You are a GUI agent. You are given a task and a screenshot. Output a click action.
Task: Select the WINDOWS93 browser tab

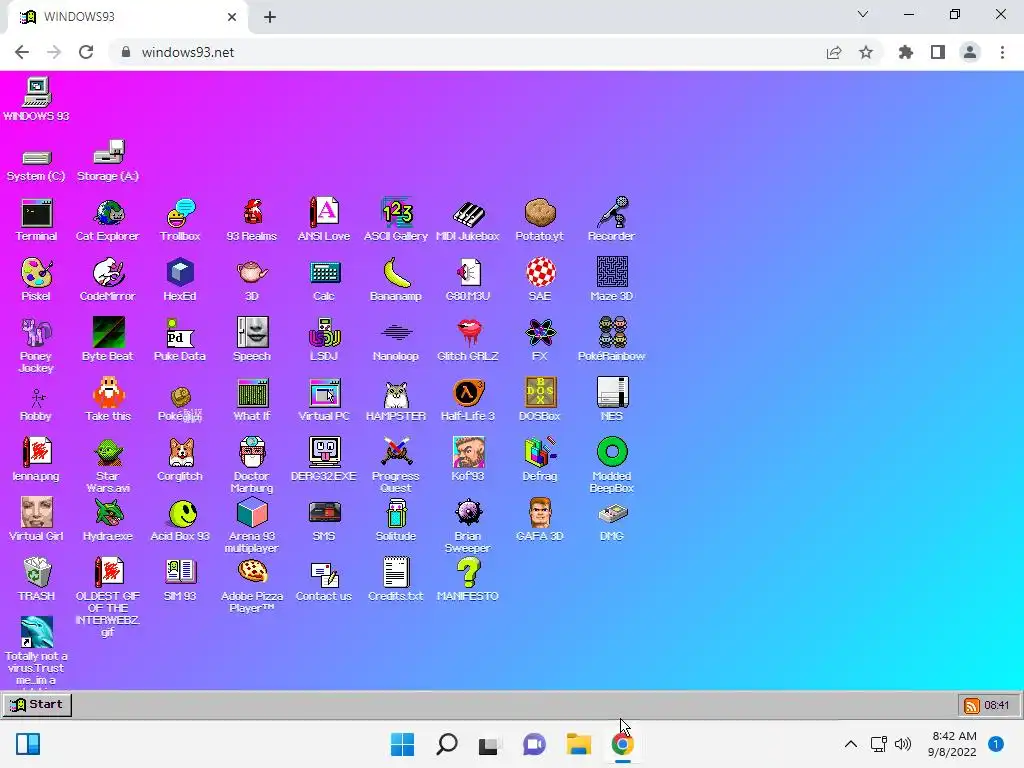click(128, 17)
